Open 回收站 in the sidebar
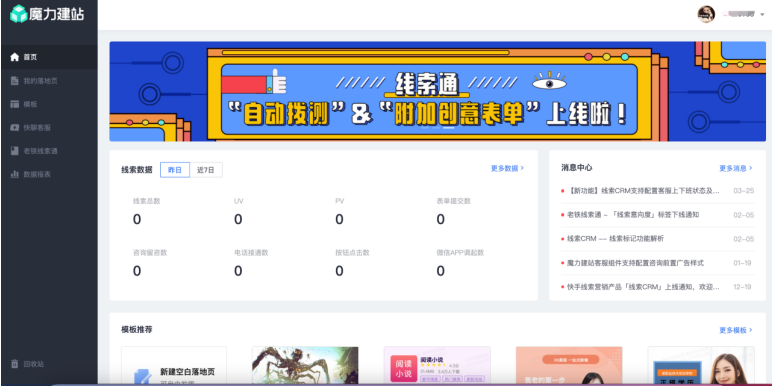Screen dimensions: 774x386 tap(49, 364)
